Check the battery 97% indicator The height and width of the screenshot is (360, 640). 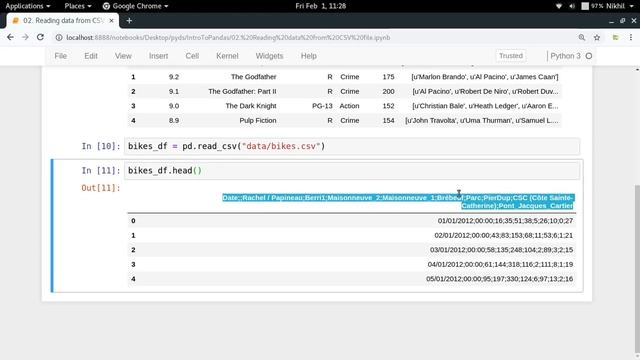[592, 6]
